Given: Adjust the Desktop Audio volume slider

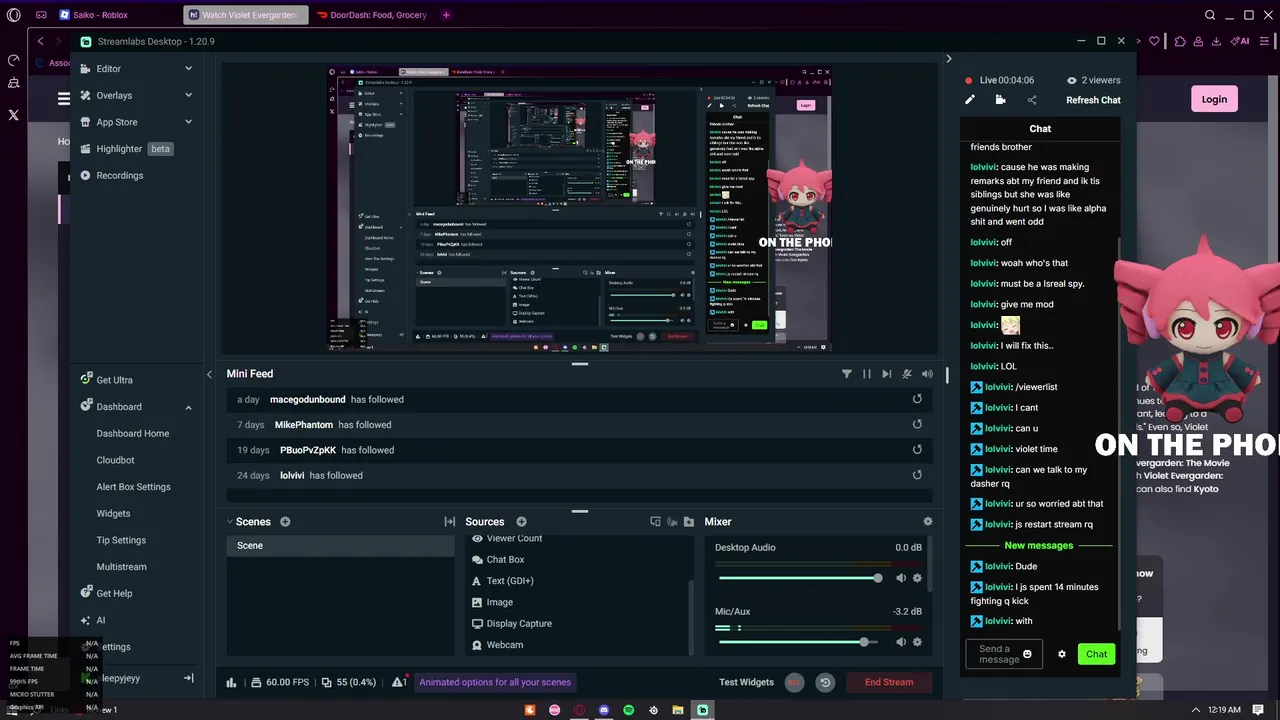Looking at the screenshot, I should 800,578.
